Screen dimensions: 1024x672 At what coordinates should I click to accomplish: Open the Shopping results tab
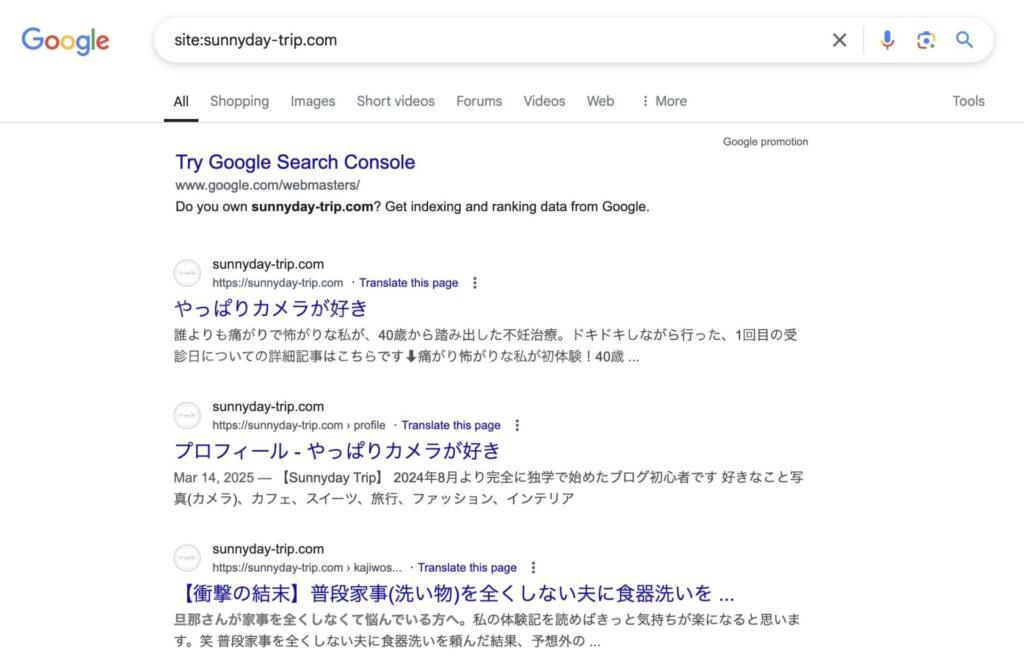[239, 101]
